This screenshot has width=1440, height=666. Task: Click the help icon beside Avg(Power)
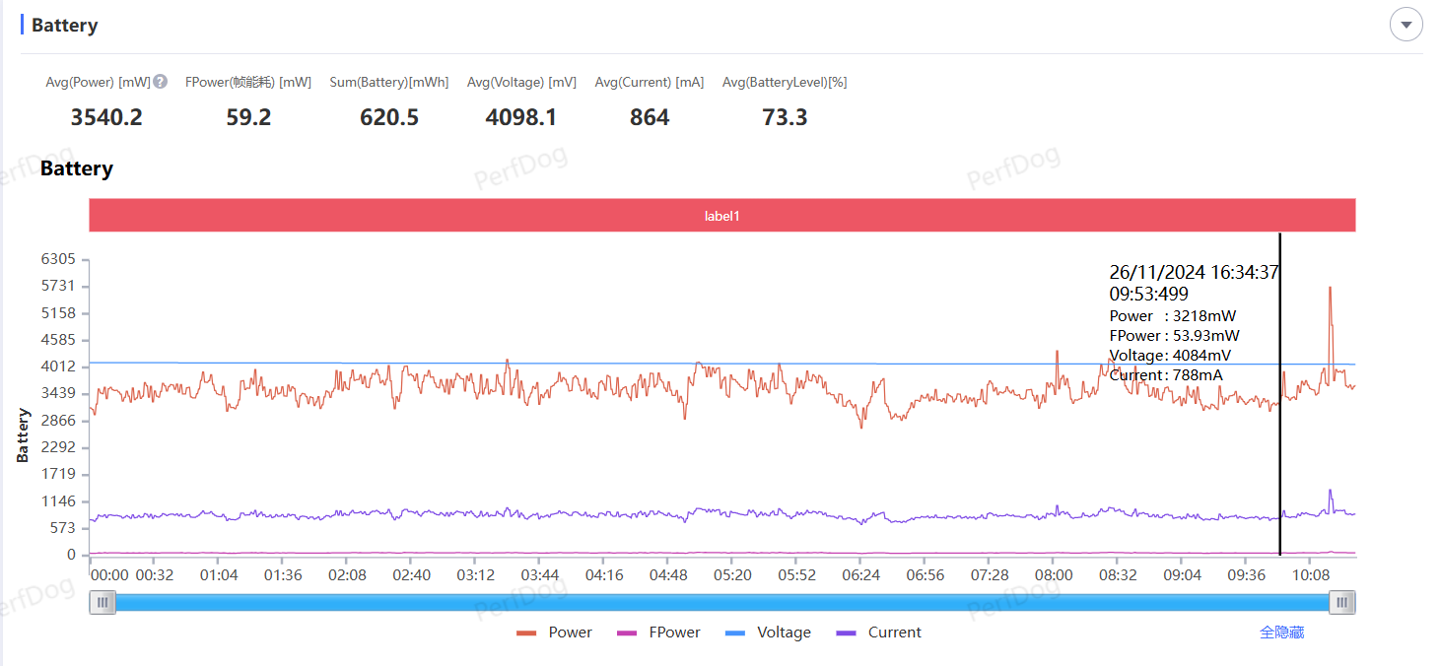point(160,82)
